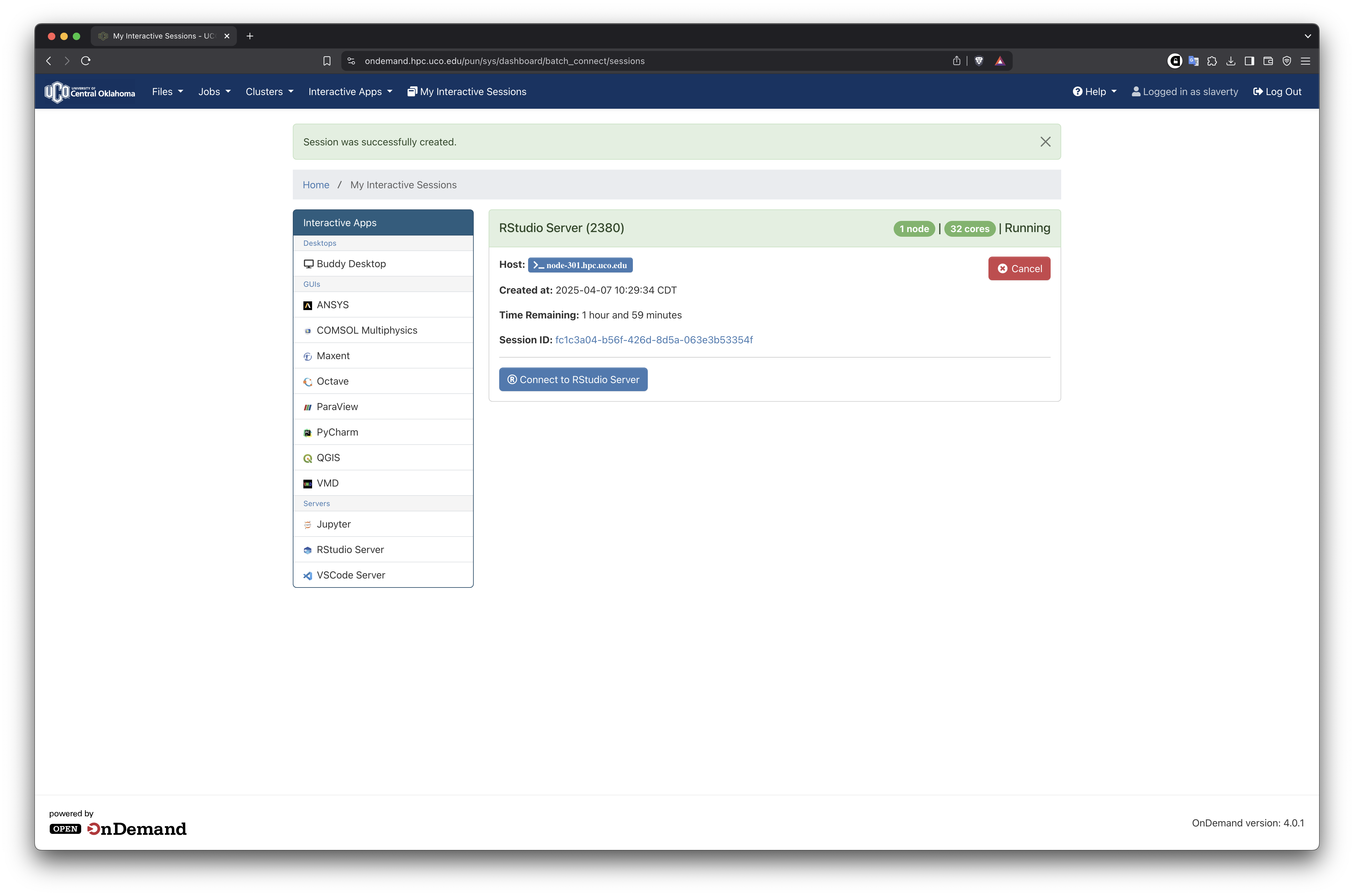The height and width of the screenshot is (896, 1354).
Task: Reload the page with refresh icon
Action: (86, 61)
